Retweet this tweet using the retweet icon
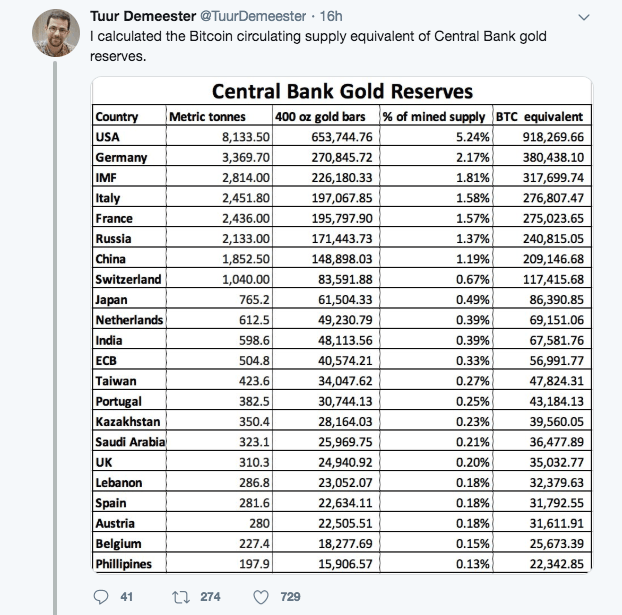Viewport: 622px width, 615px height. point(180,596)
